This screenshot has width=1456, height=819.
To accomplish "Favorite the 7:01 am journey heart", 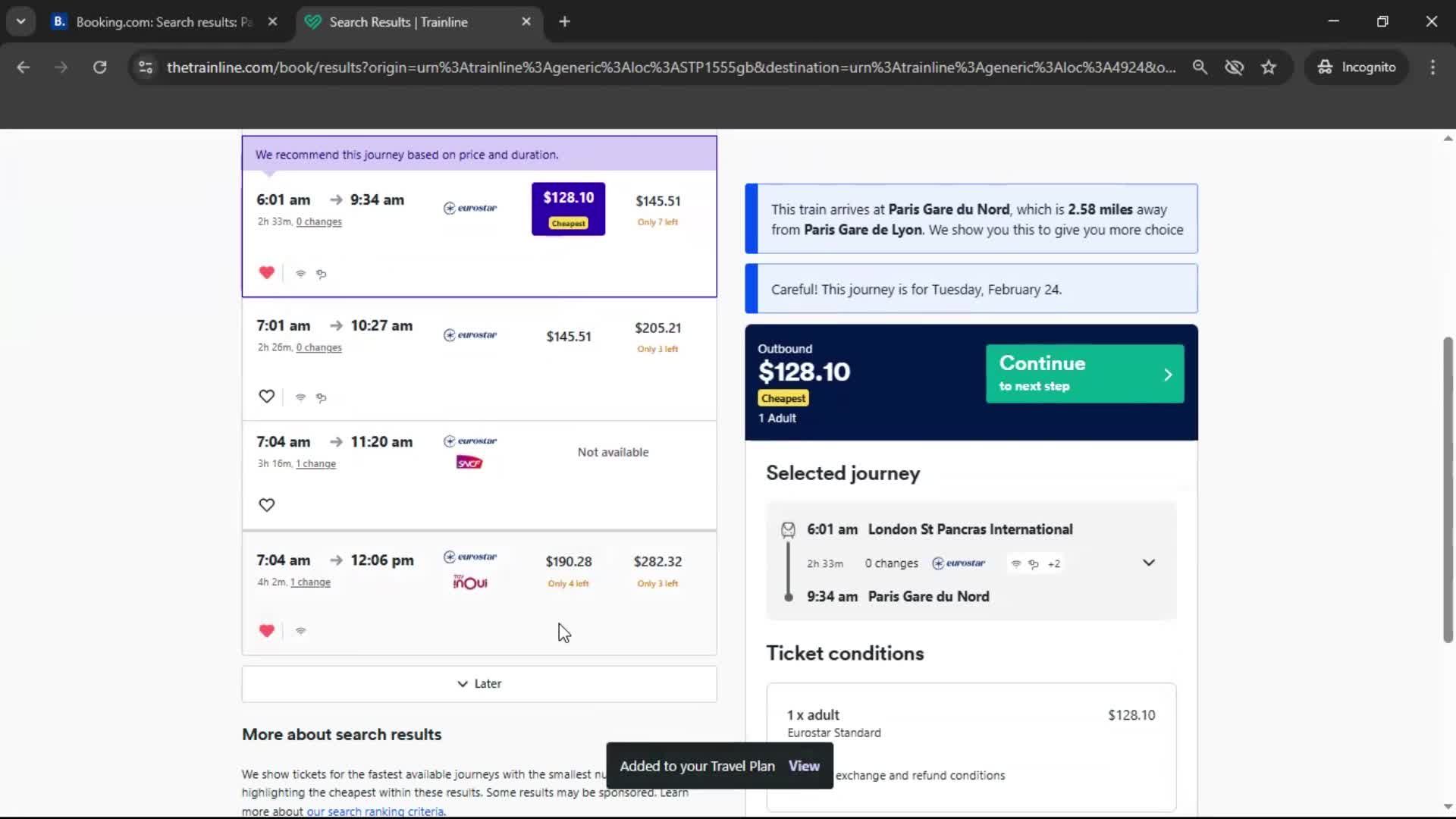I will pos(266,397).
